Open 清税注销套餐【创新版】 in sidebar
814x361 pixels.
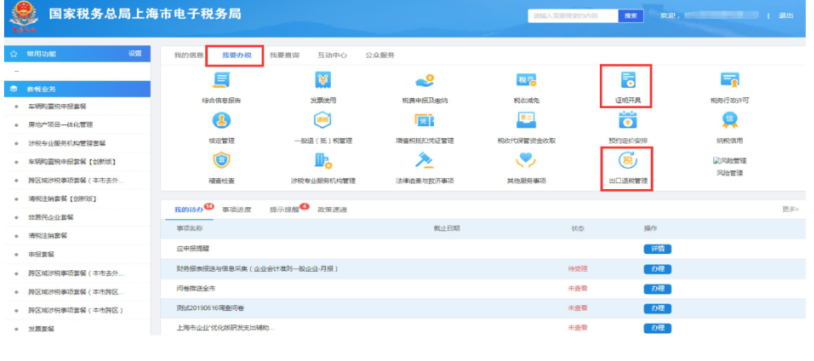tap(63, 199)
